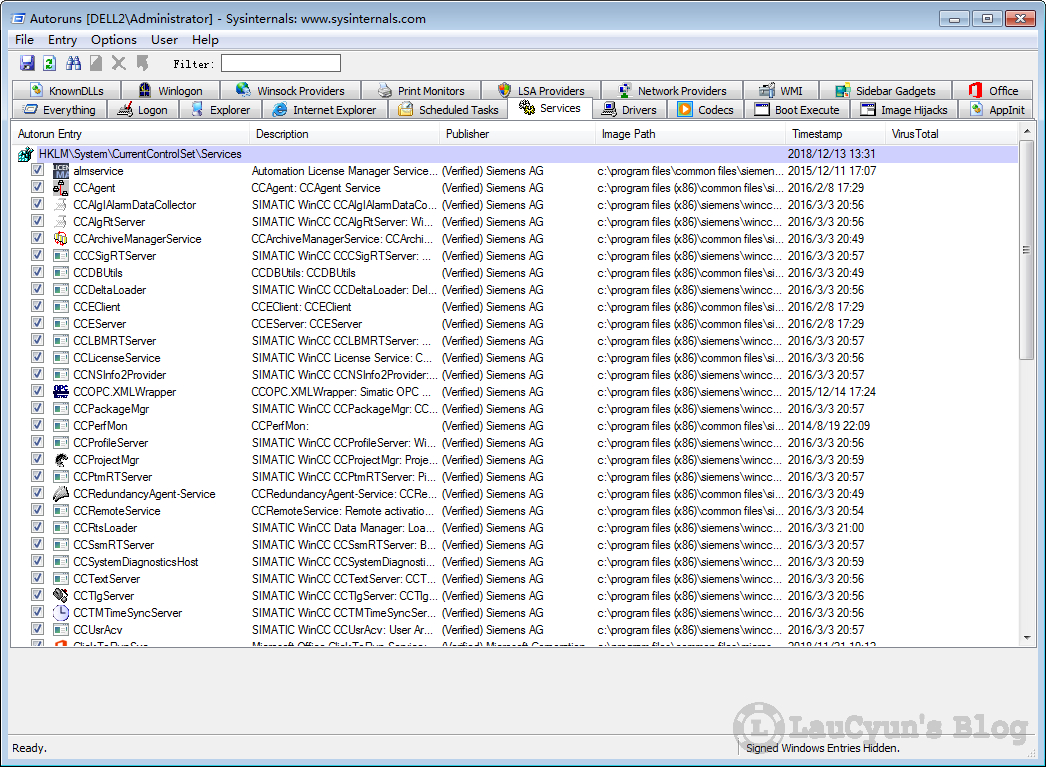Image resolution: width=1046 pixels, height=767 pixels.
Task: Click the list scrollbar up arrow
Action: [1027, 131]
